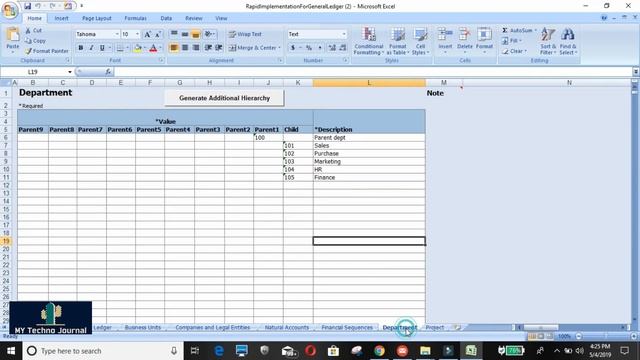Open the Font Color dropdown arrow
640x360 pixels.
click(x=160, y=48)
